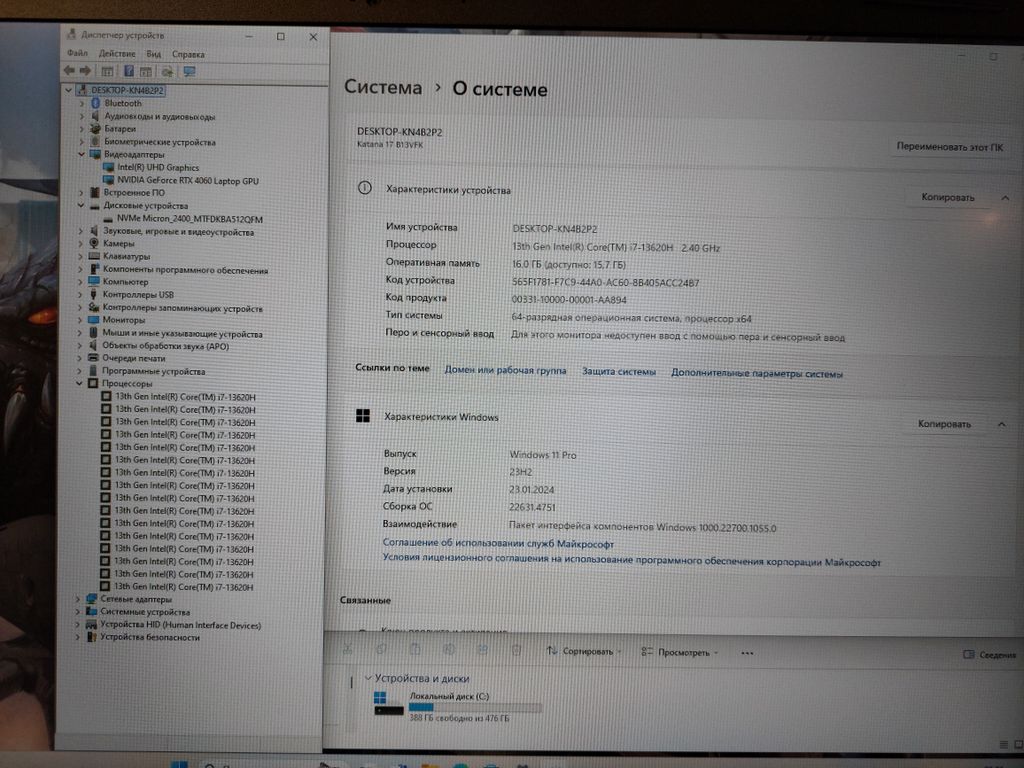Collapse the Процессоры tree node
The width and height of the screenshot is (1024, 768).
[82, 384]
